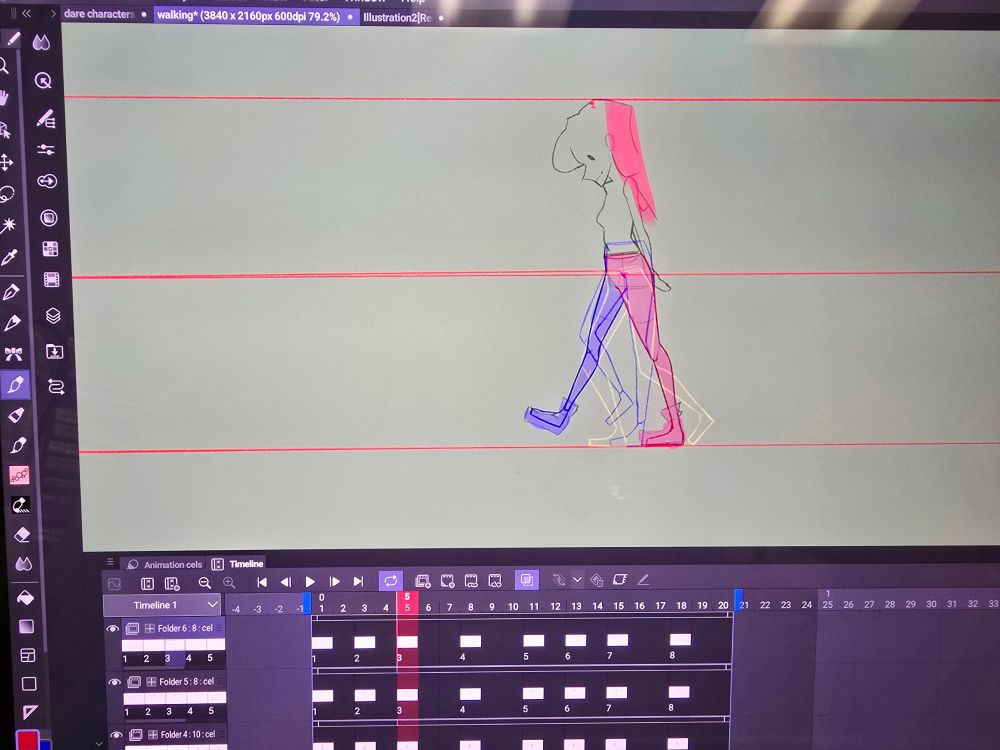This screenshot has height=750, width=1000.
Task: Zoom in the timeline
Action: [x=229, y=582]
